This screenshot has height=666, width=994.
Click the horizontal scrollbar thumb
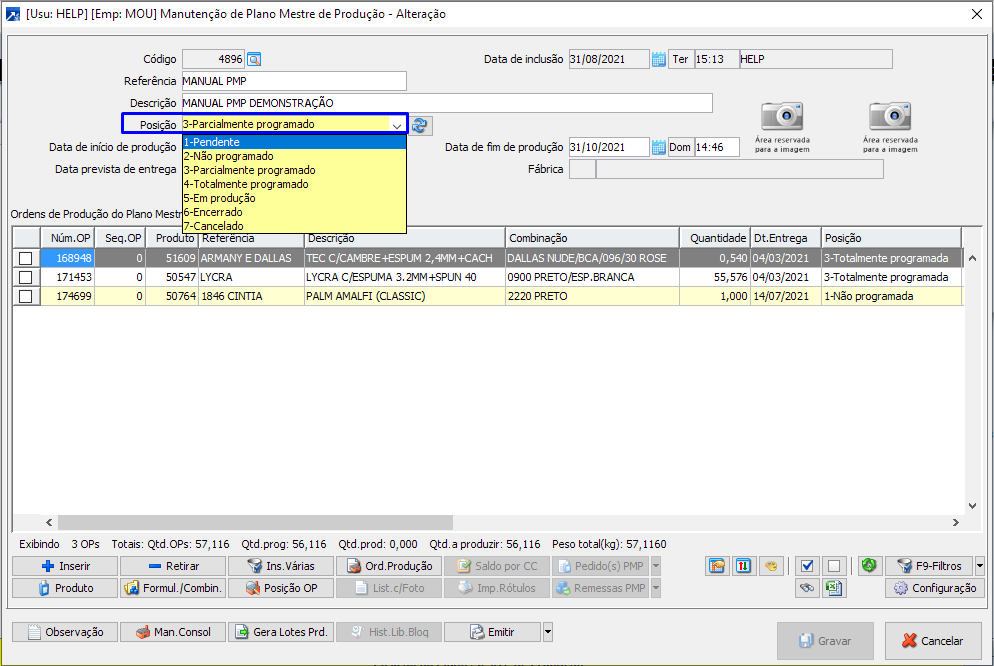point(255,522)
